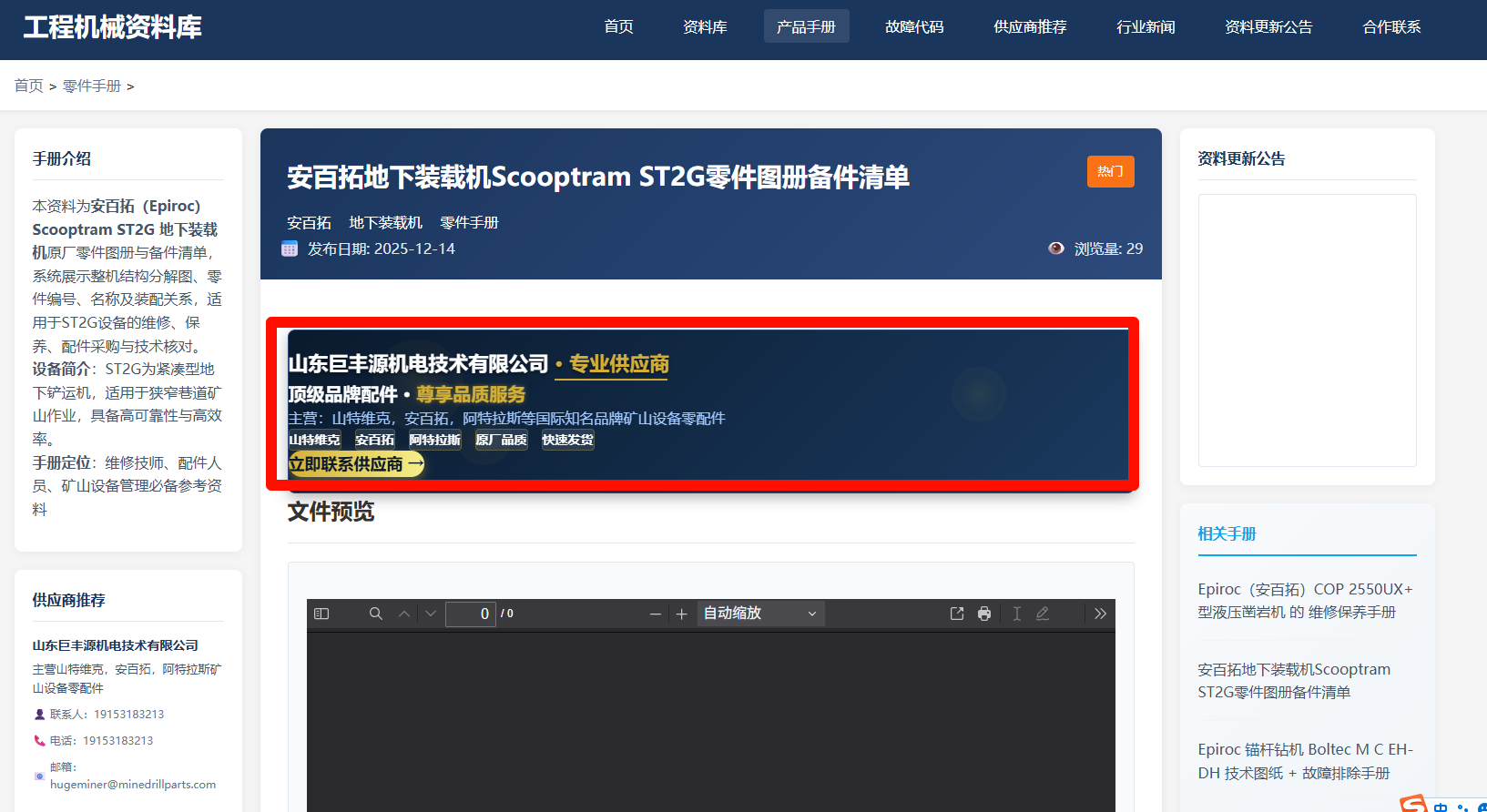1487x812 pixels.
Task: Click the 原厂品质 banner tag
Action: (501, 440)
